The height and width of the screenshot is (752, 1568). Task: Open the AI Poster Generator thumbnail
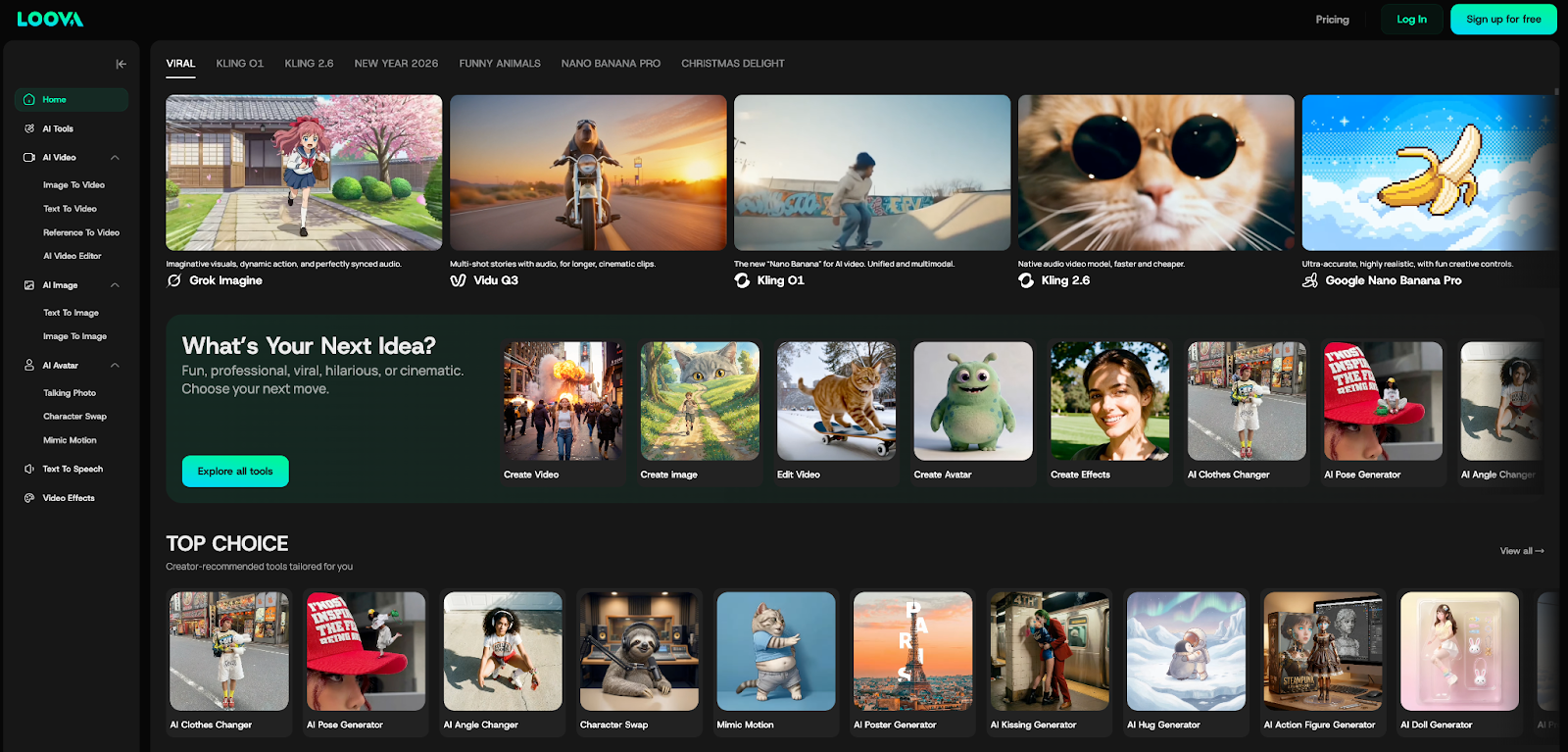tap(912, 651)
